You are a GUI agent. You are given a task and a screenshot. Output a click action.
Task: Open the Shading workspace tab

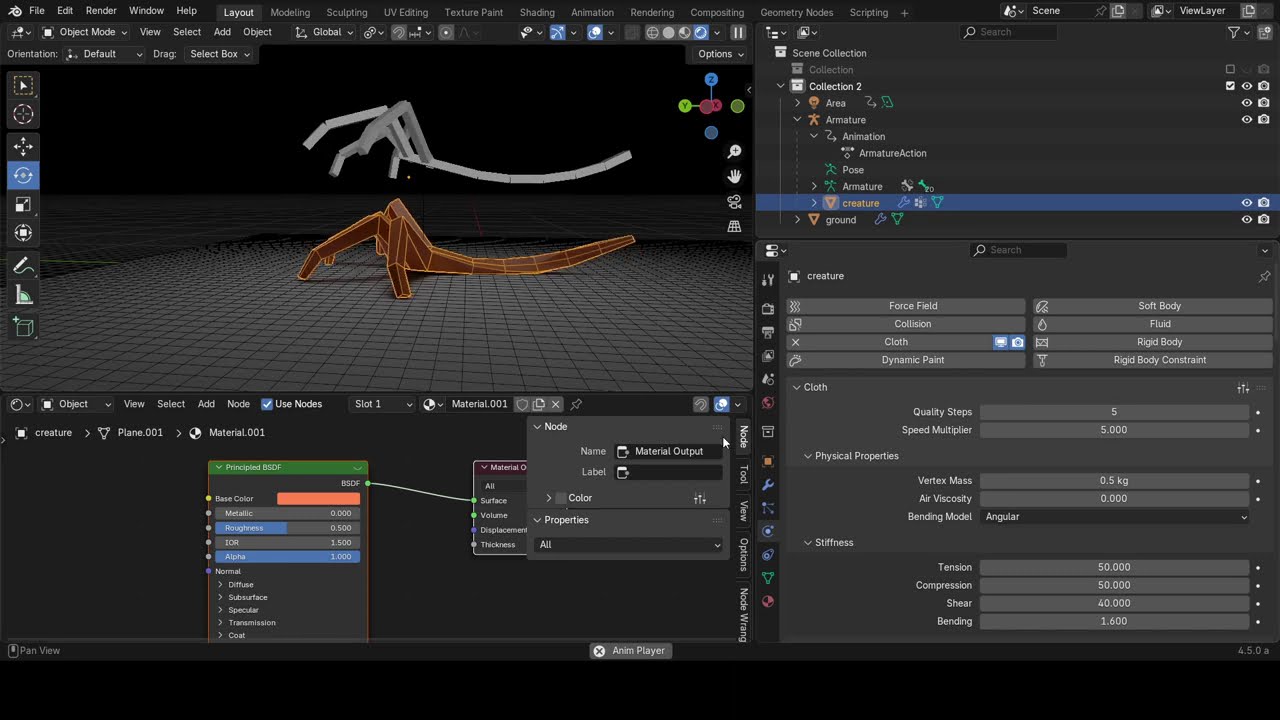point(537,12)
